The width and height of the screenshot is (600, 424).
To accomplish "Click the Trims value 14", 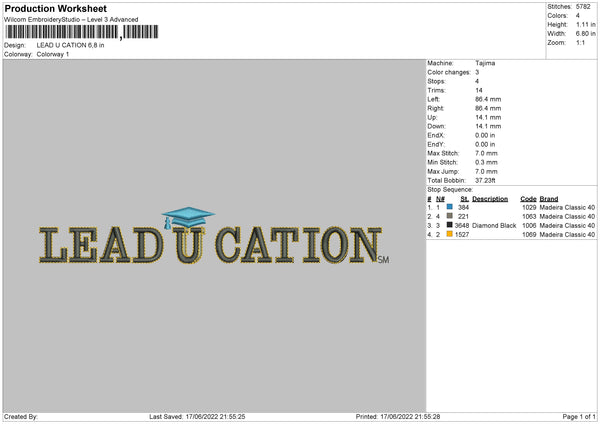I will click(479, 90).
